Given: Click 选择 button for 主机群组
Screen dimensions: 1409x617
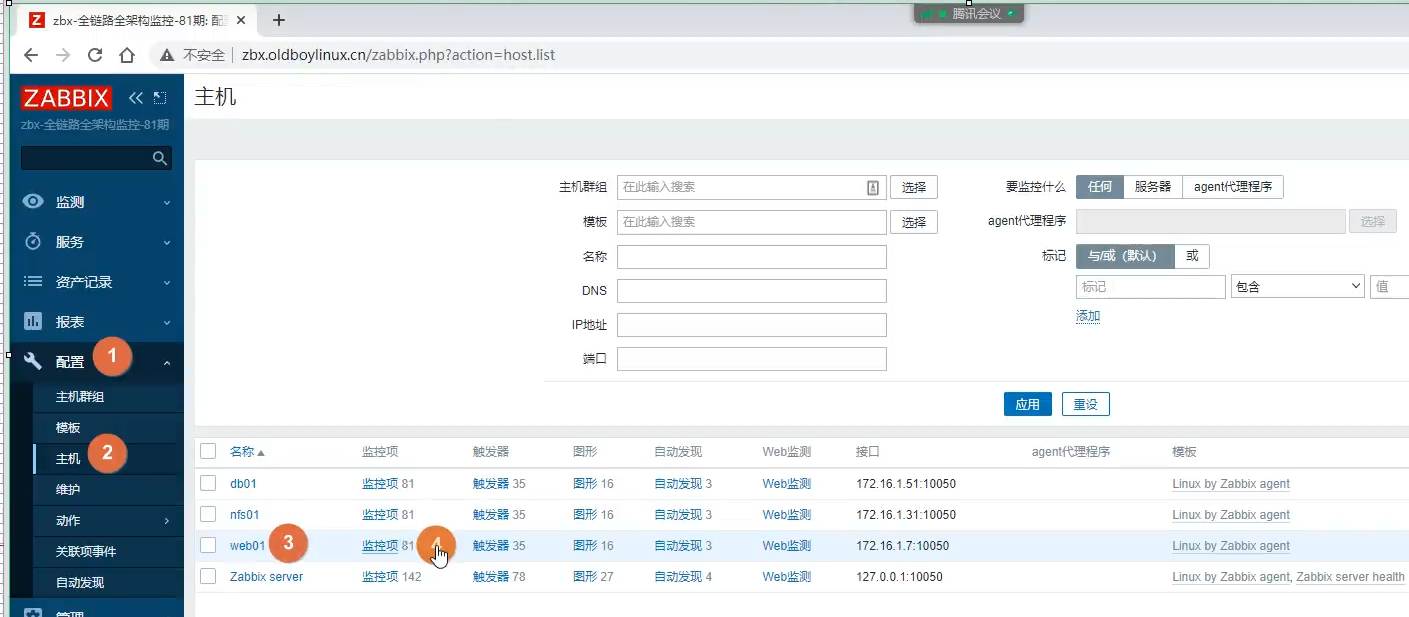Looking at the screenshot, I should 914,187.
